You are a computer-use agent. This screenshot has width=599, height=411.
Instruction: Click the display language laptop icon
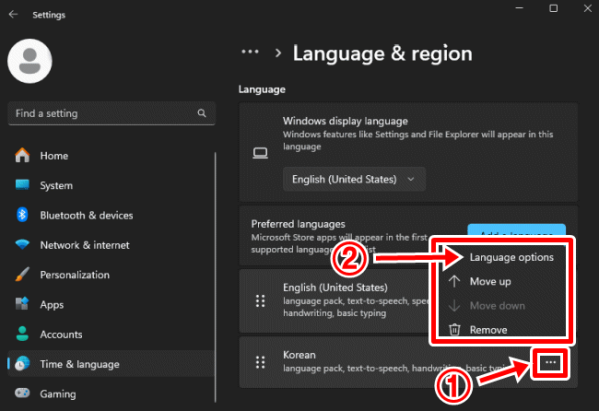click(260, 153)
